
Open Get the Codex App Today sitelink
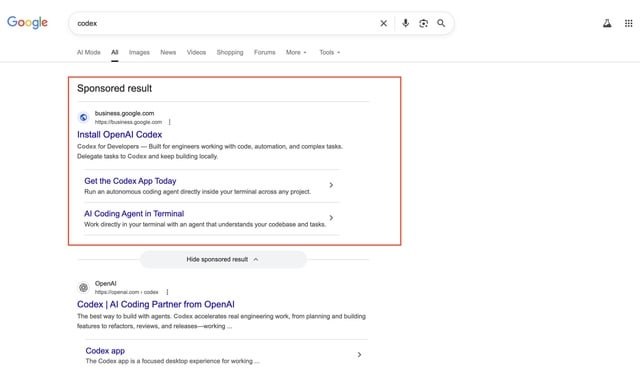[130, 181]
